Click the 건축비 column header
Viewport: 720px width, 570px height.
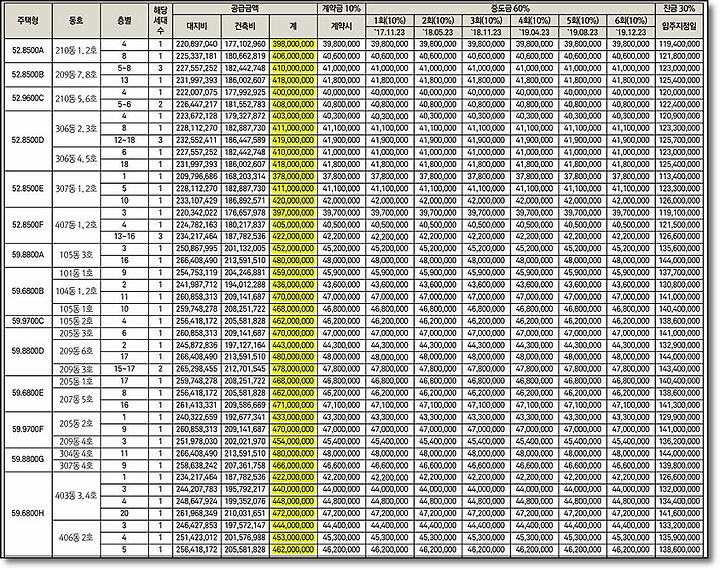[x=245, y=27]
